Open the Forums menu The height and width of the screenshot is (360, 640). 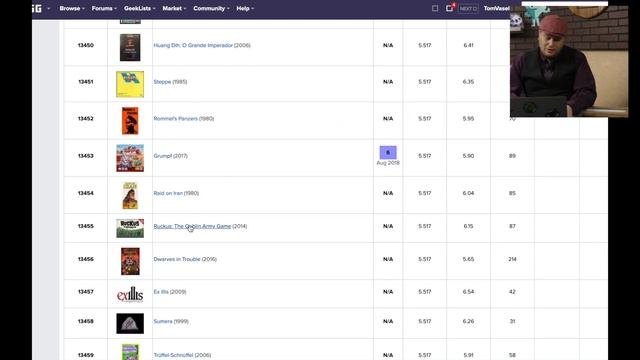point(104,8)
